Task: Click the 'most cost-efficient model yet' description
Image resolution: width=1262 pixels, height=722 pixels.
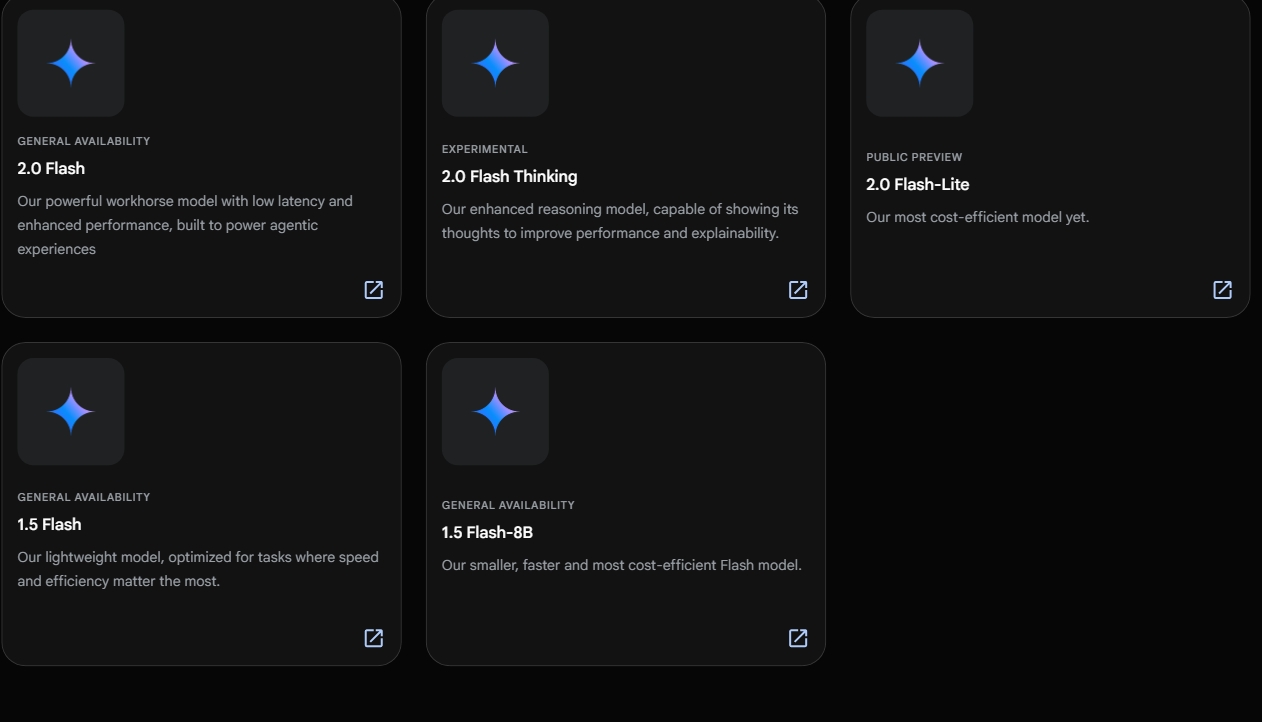Action: (977, 217)
